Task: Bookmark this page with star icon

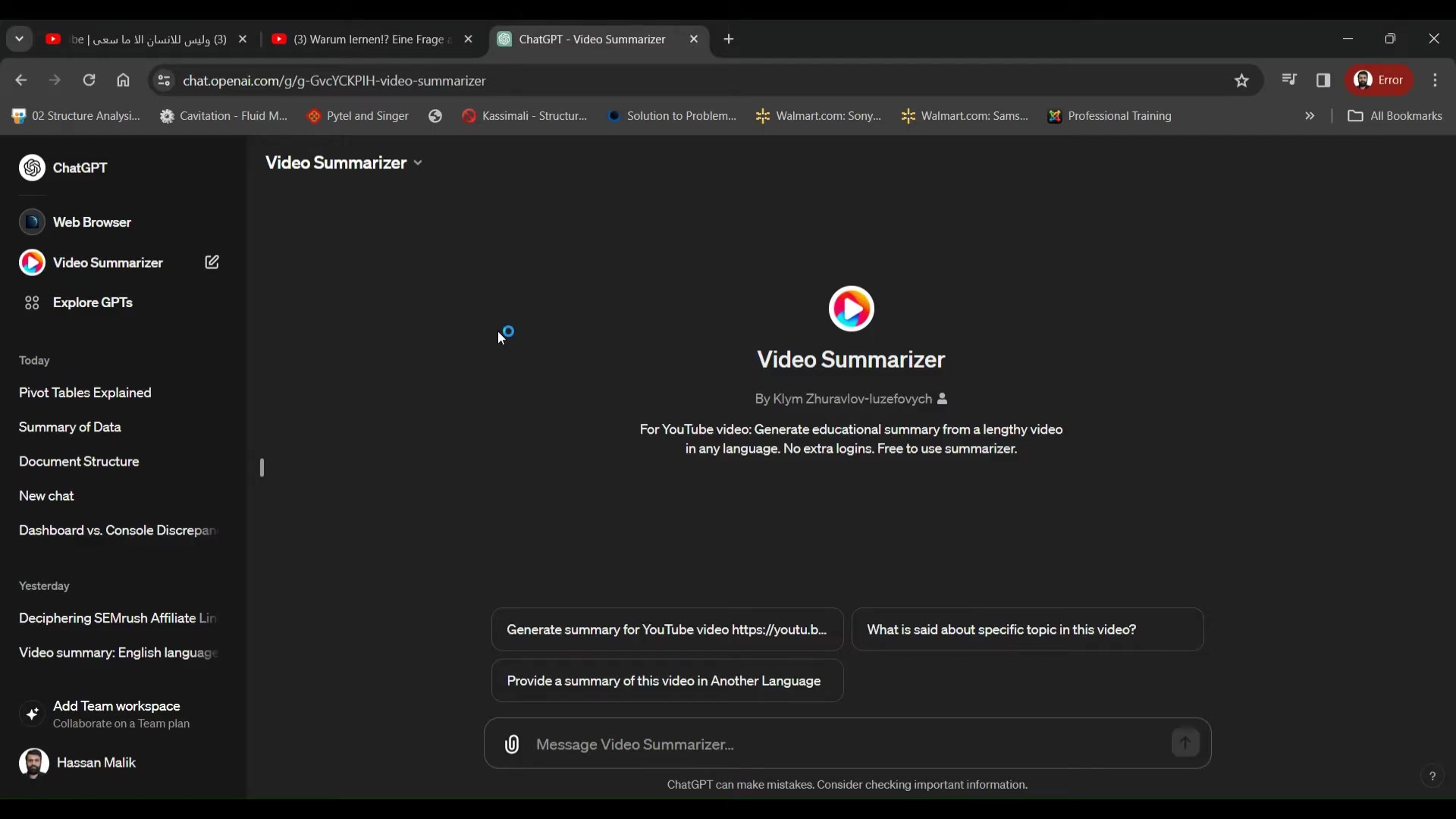Action: click(1241, 80)
